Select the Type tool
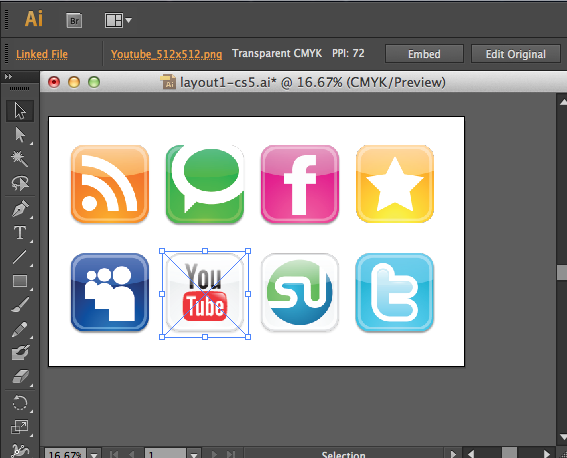The image size is (567, 458). (x=20, y=233)
